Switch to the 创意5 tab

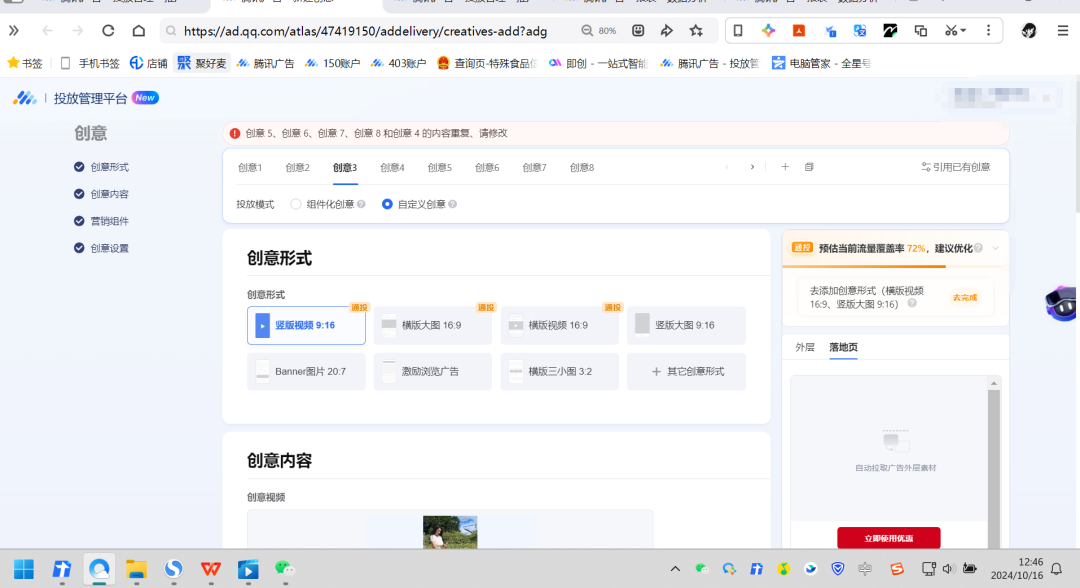point(439,167)
